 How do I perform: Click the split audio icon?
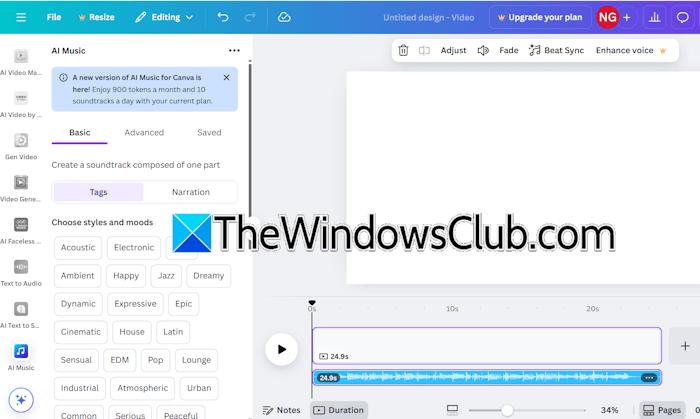tap(424, 50)
